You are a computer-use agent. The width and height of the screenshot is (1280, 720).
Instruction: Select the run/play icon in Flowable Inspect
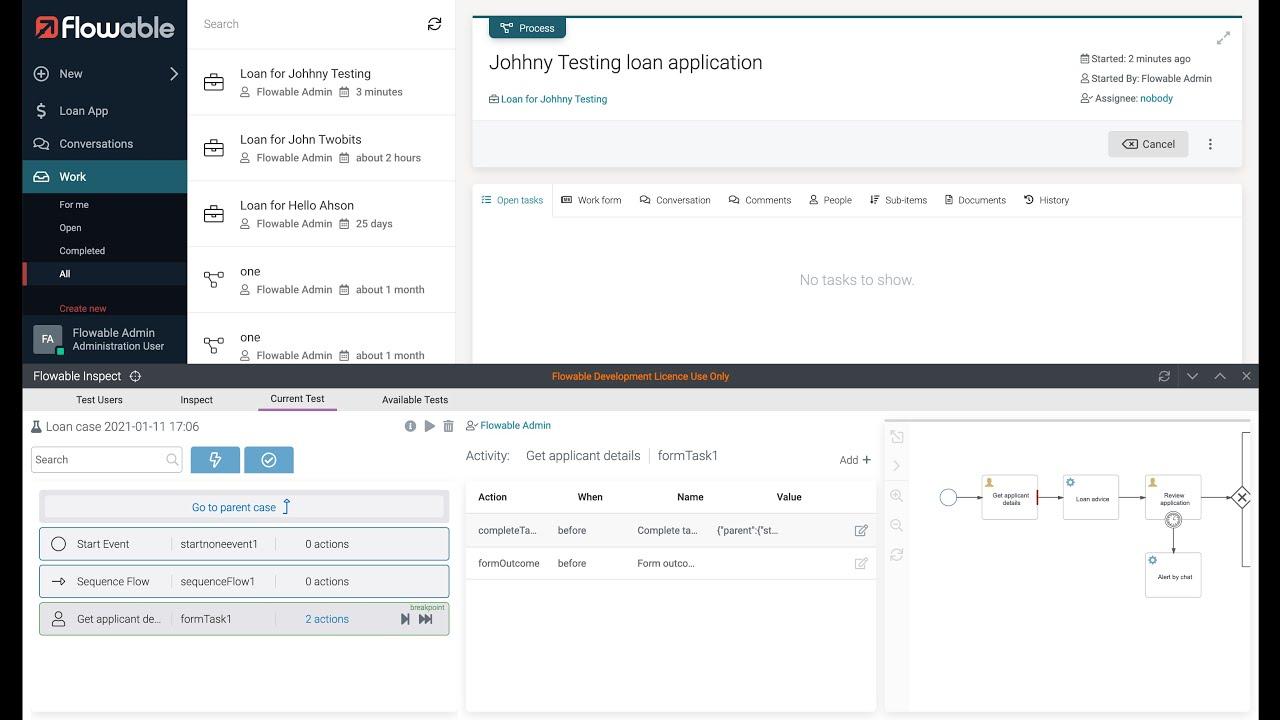[429, 425]
